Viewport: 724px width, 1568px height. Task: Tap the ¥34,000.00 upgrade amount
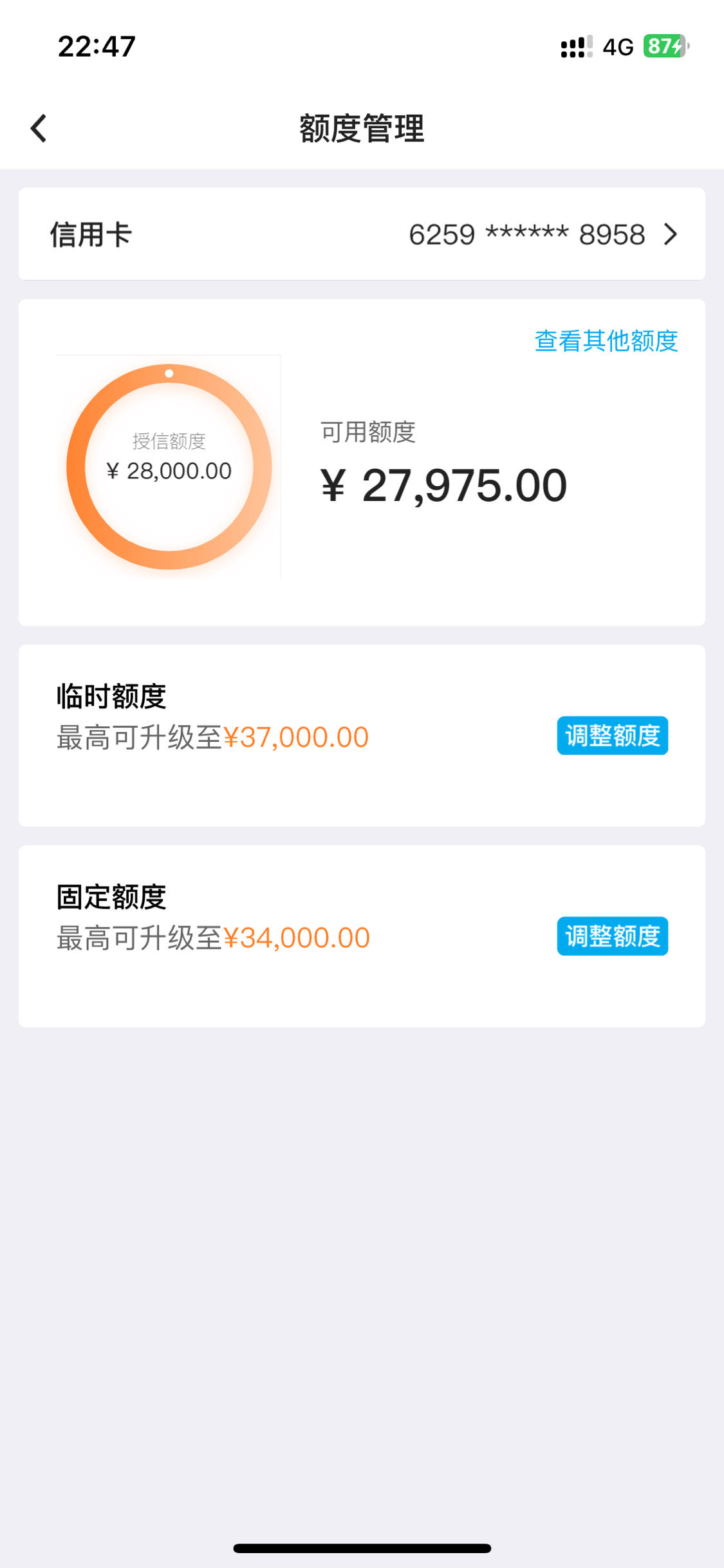297,938
